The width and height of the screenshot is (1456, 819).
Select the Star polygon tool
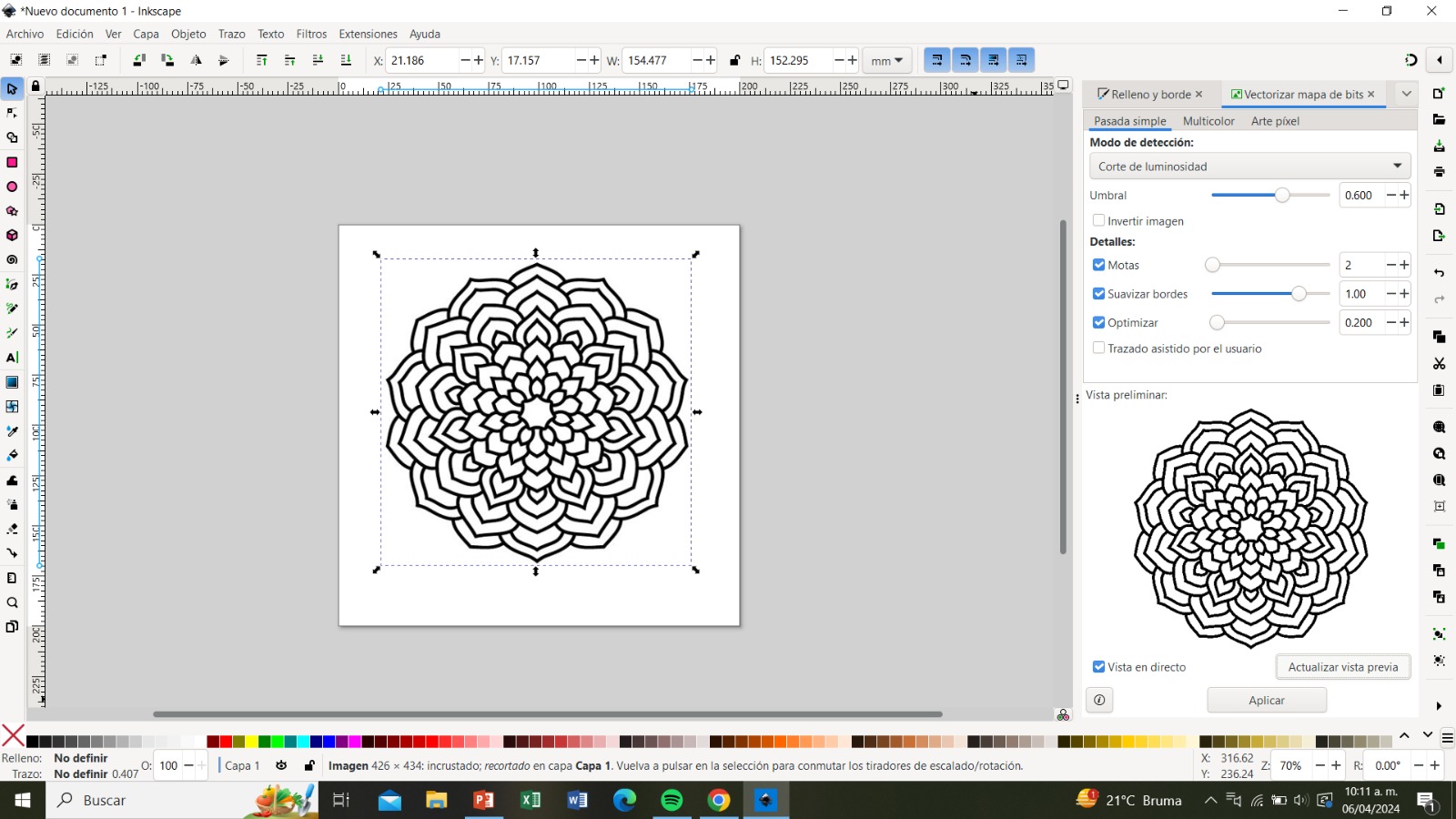coord(12,211)
